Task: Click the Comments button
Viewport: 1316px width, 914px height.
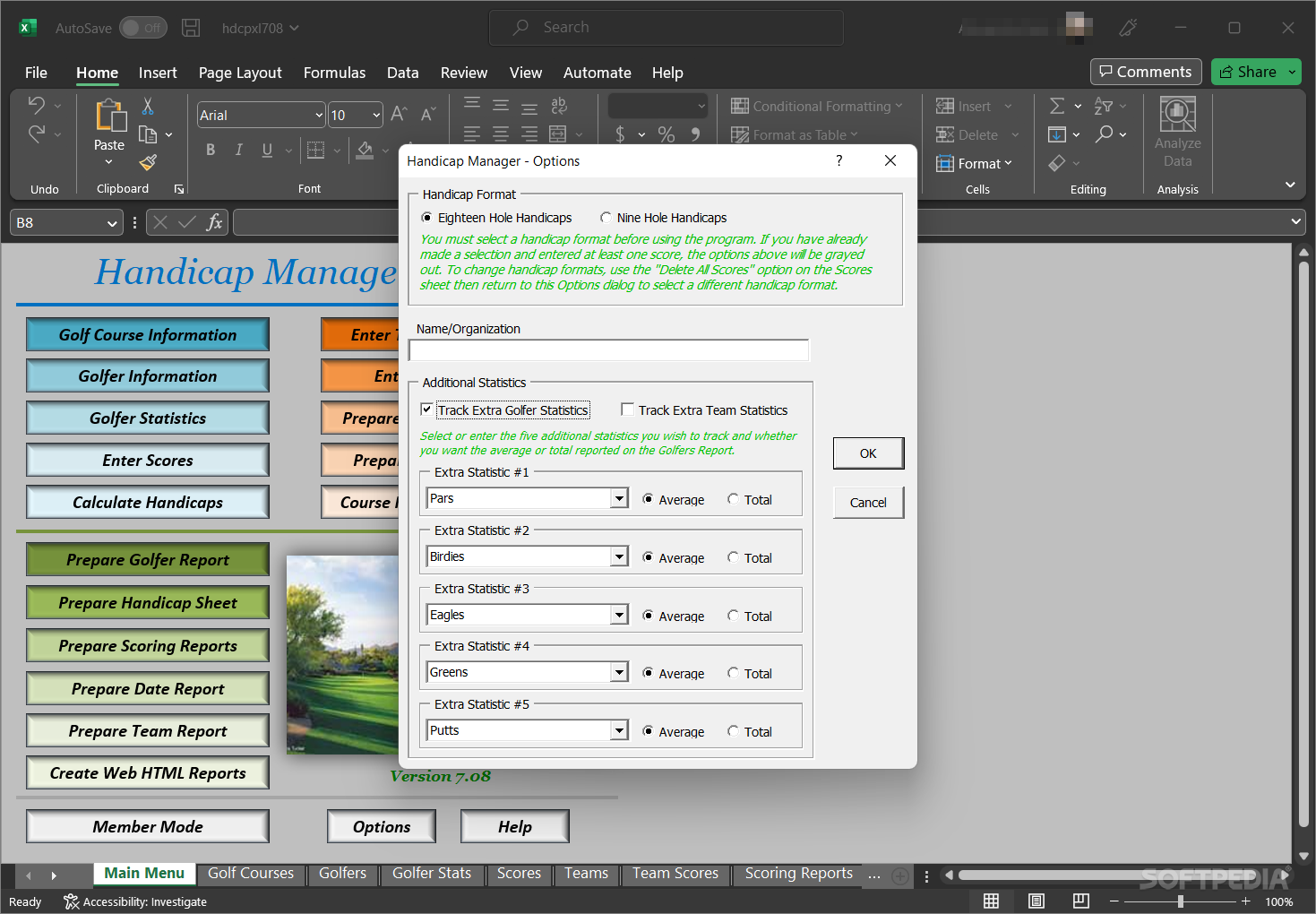Action: tap(1146, 72)
